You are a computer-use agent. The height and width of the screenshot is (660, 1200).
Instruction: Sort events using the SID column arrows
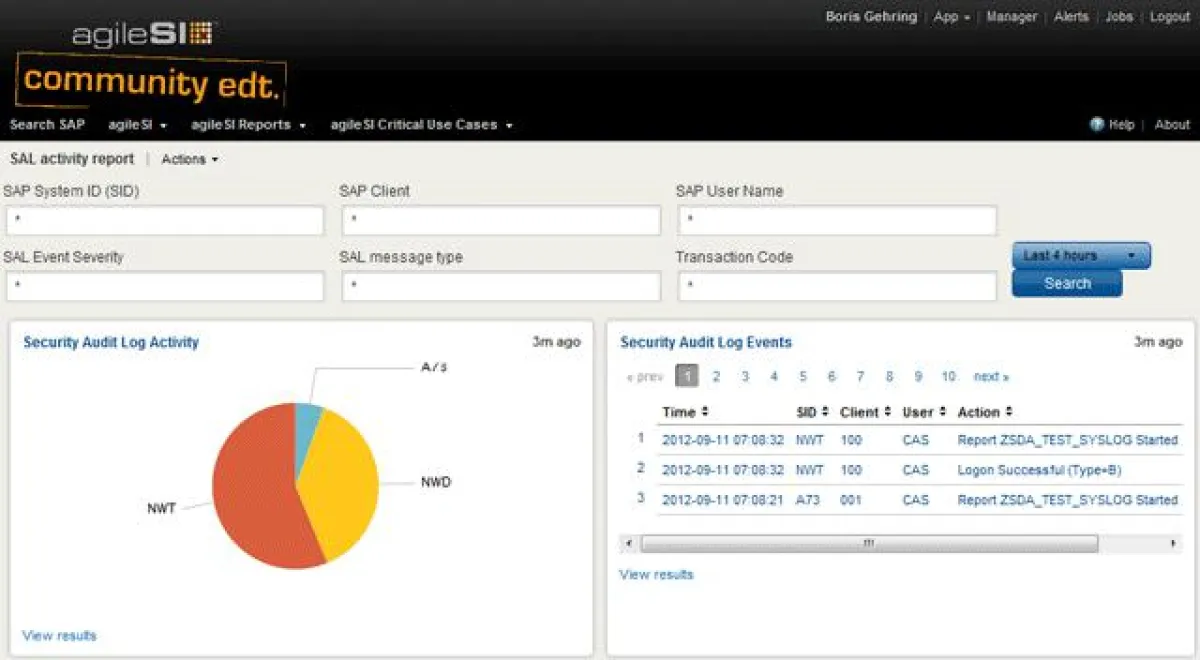tap(823, 412)
